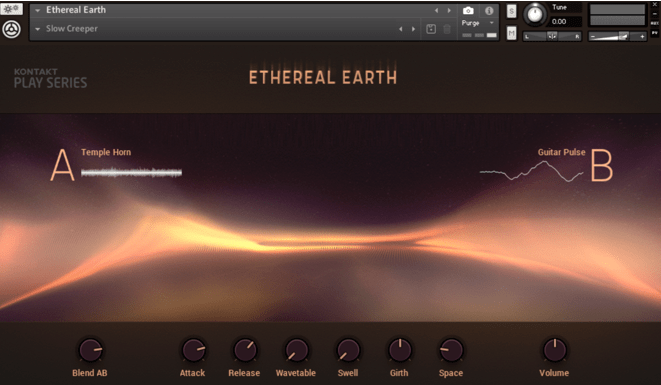The height and width of the screenshot is (385, 661).
Task: Minimize the instrument header view
Action: click(655, 14)
